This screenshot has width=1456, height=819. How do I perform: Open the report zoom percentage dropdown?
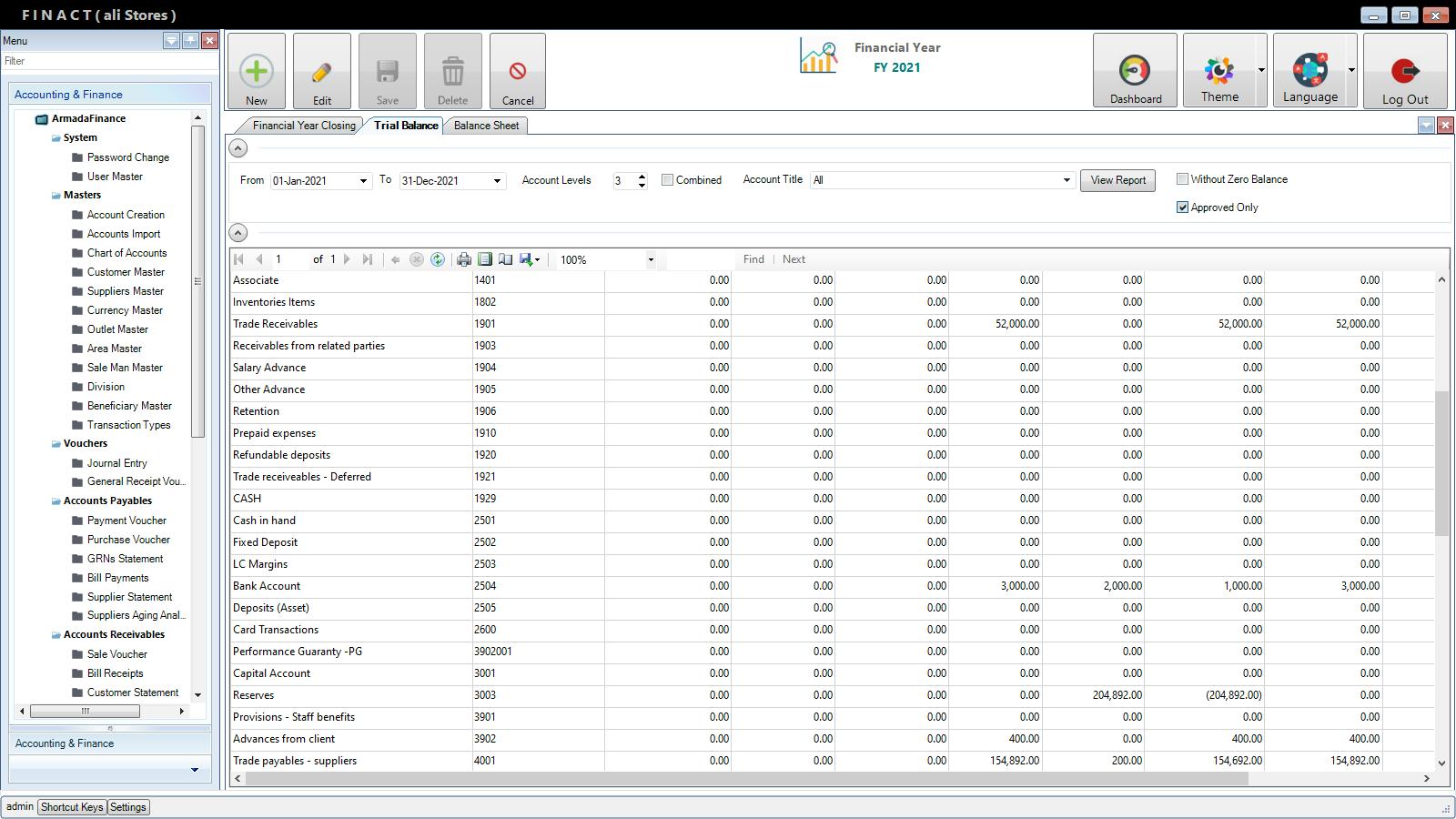pyautogui.click(x=651, y=260)
